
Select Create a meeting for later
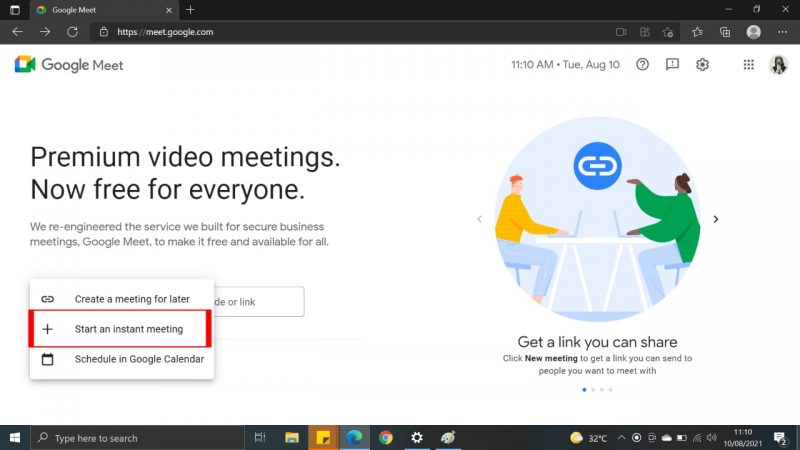(121, 299)
